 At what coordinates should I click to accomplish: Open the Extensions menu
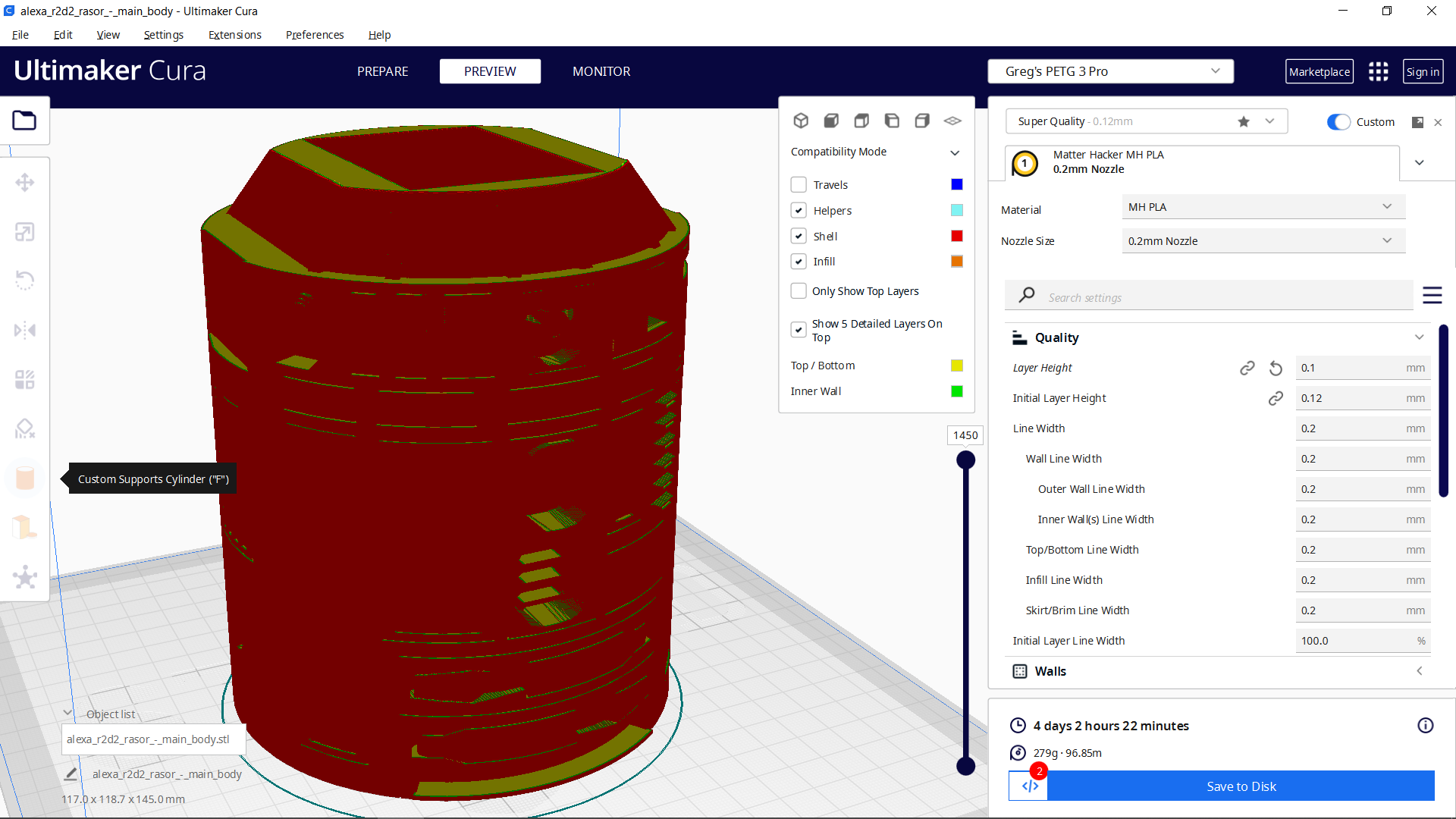tap(234, 35)
